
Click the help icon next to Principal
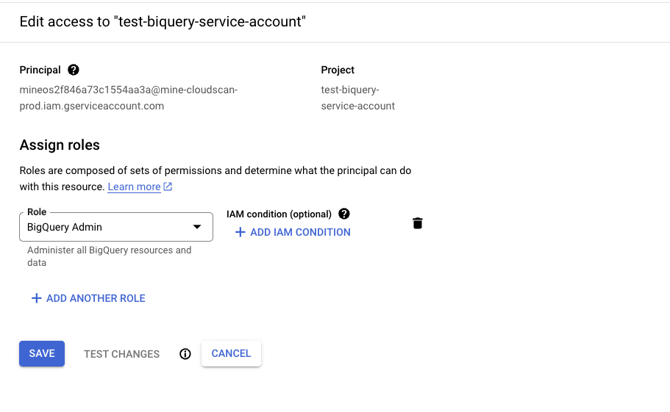[x=73, y=70]
